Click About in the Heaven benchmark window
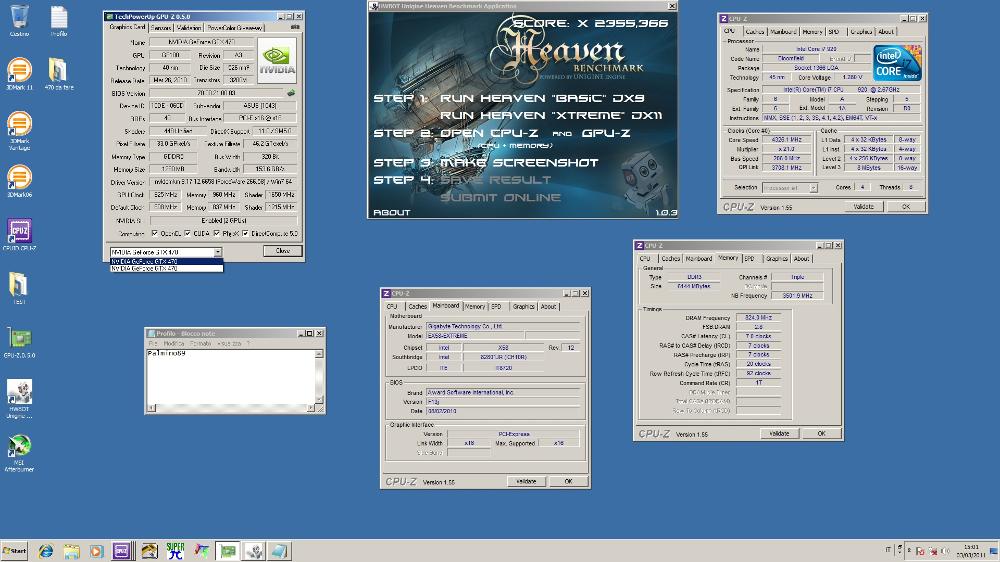 [392, 212]
